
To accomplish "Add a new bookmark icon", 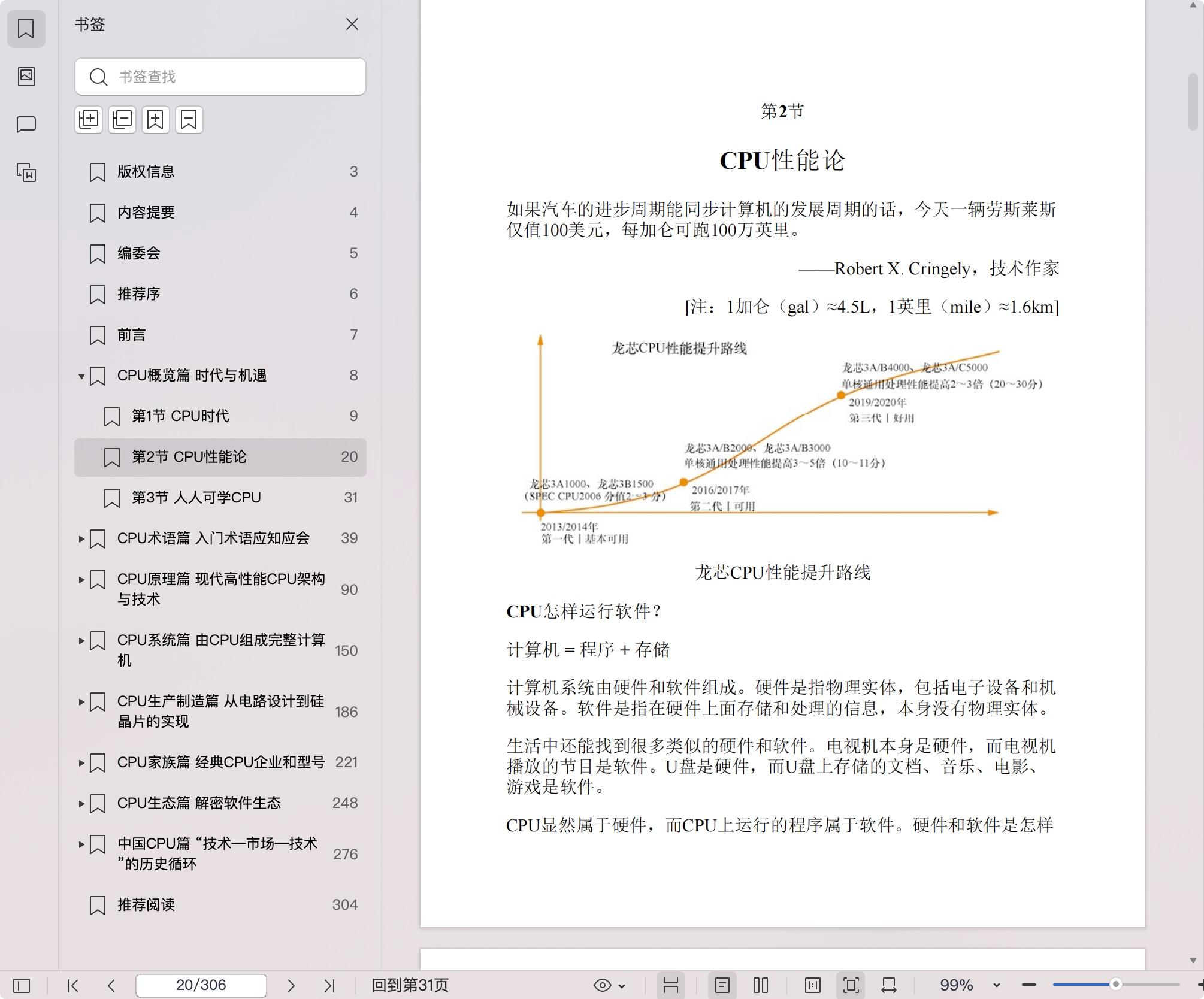I will coord(156,120).
